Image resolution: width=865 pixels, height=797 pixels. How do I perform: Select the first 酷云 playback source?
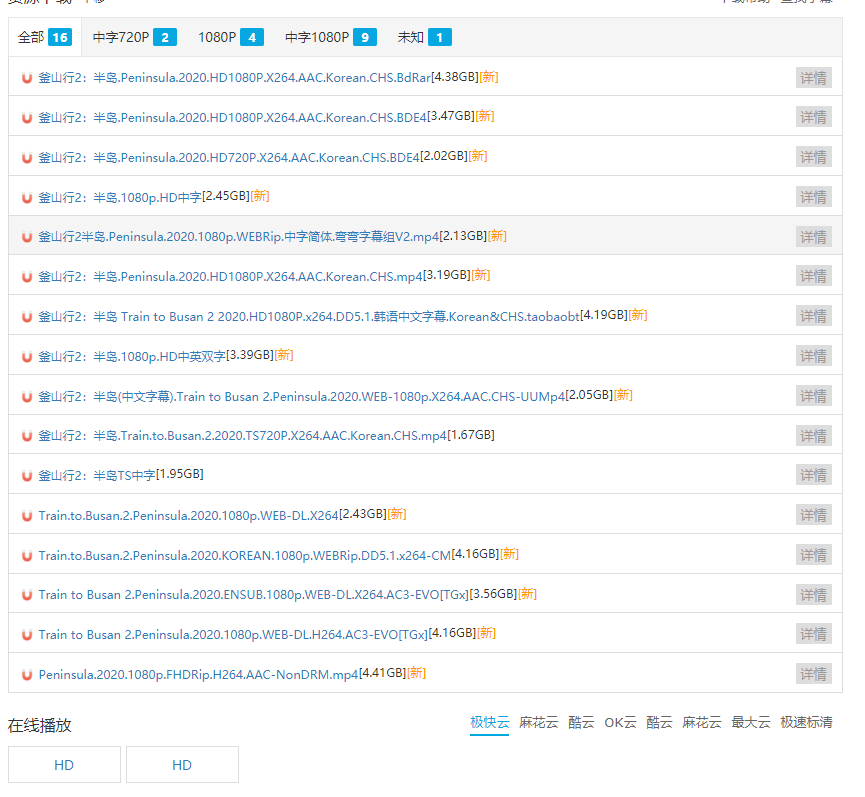[581, 723]
